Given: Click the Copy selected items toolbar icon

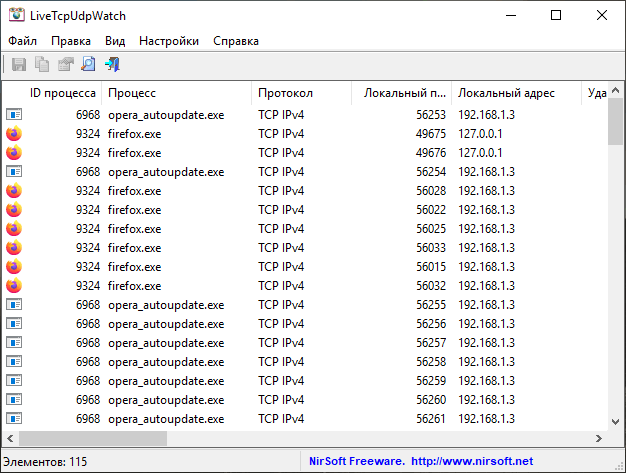Looking at the screenshot, I should click(42, 64).
